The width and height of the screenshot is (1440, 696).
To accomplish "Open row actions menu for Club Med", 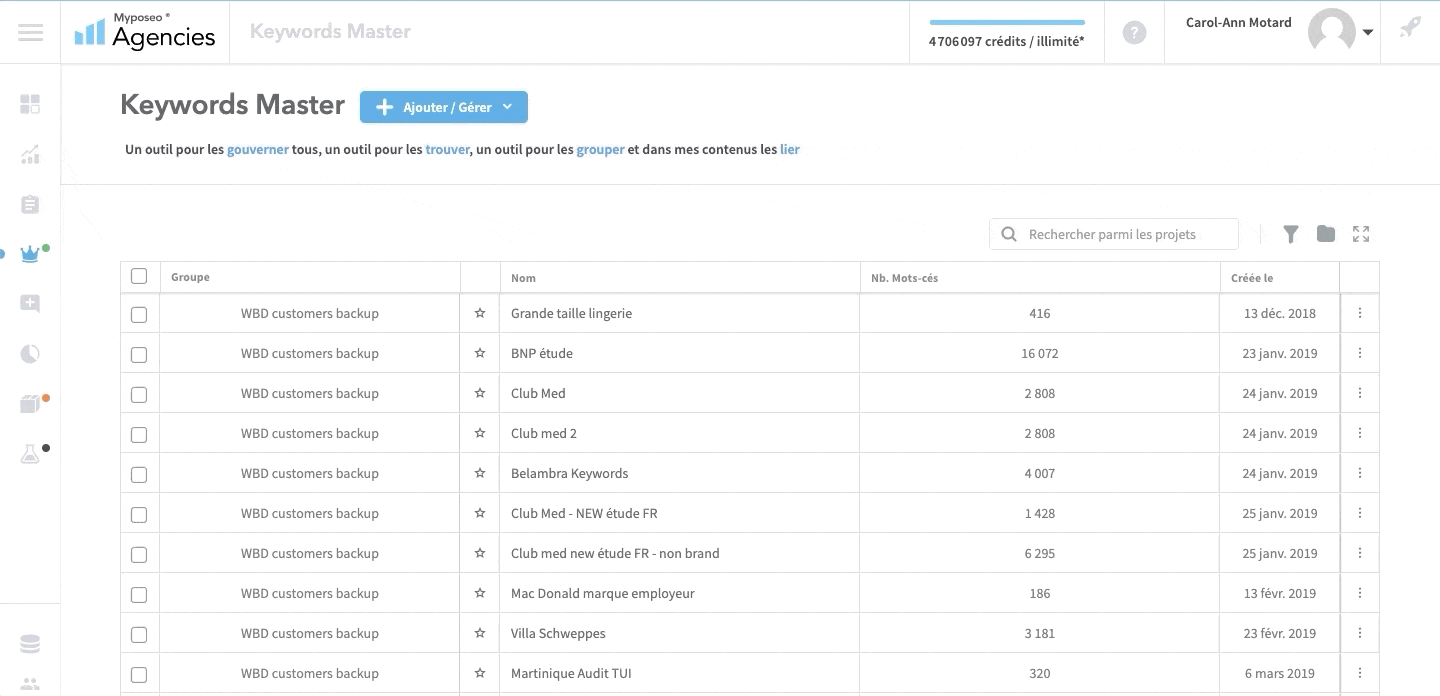I will 1360,393.
